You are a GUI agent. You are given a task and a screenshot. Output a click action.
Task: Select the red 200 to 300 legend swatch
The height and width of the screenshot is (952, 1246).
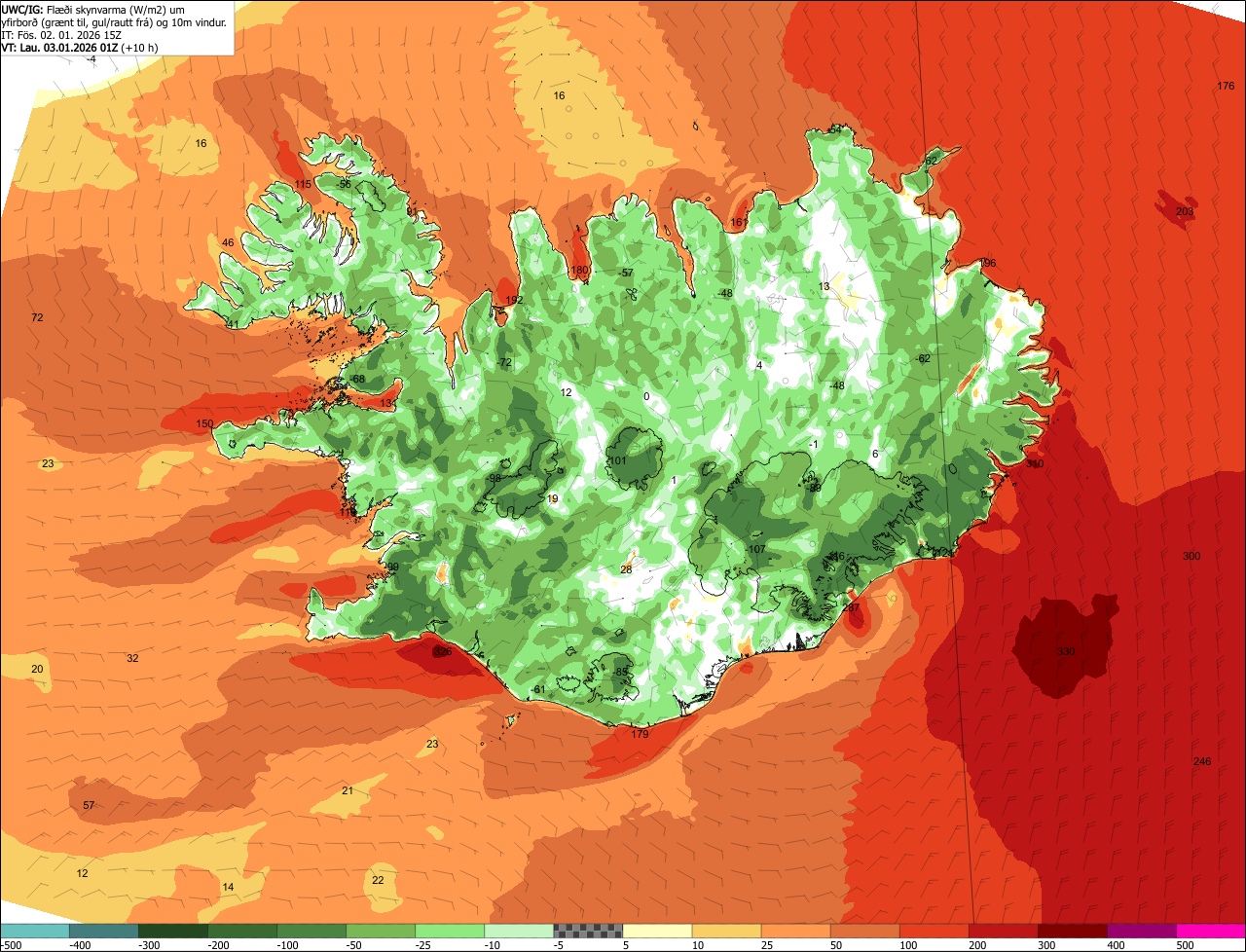1004,931
